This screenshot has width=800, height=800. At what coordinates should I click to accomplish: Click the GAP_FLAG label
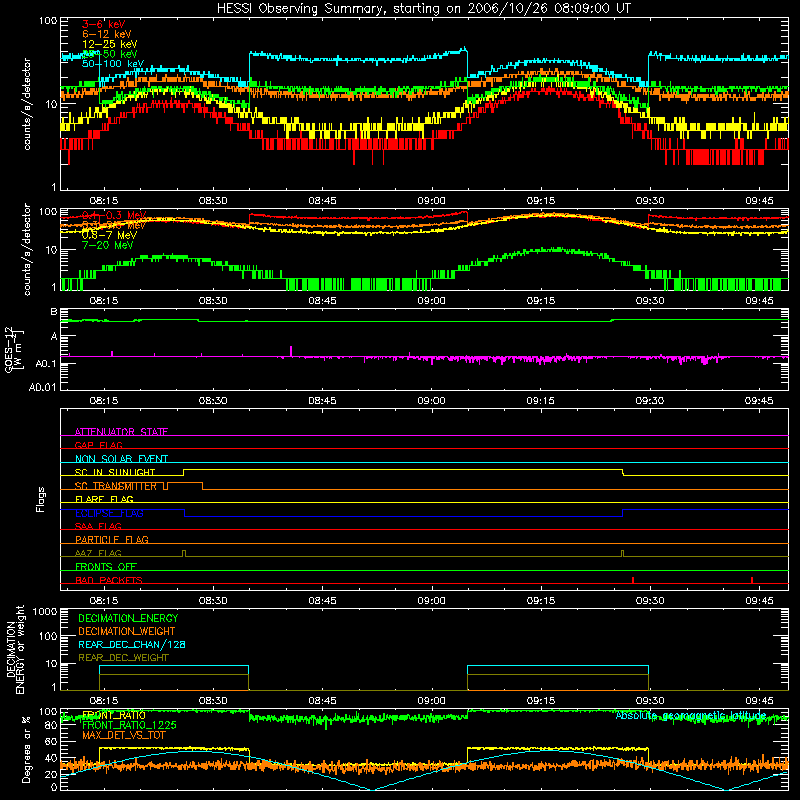point(98,445)
